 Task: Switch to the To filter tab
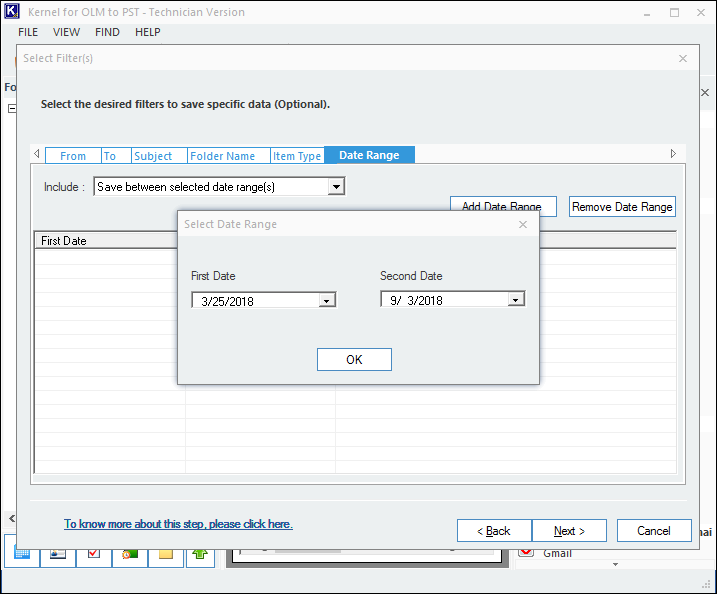[x=116, y=155]
